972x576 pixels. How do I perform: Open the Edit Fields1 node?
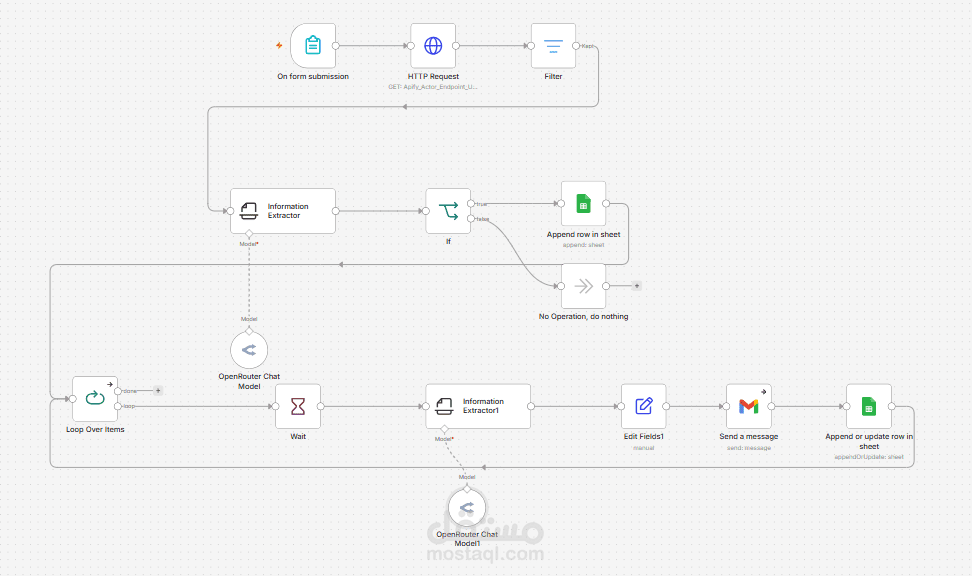[x=643, y=406]
